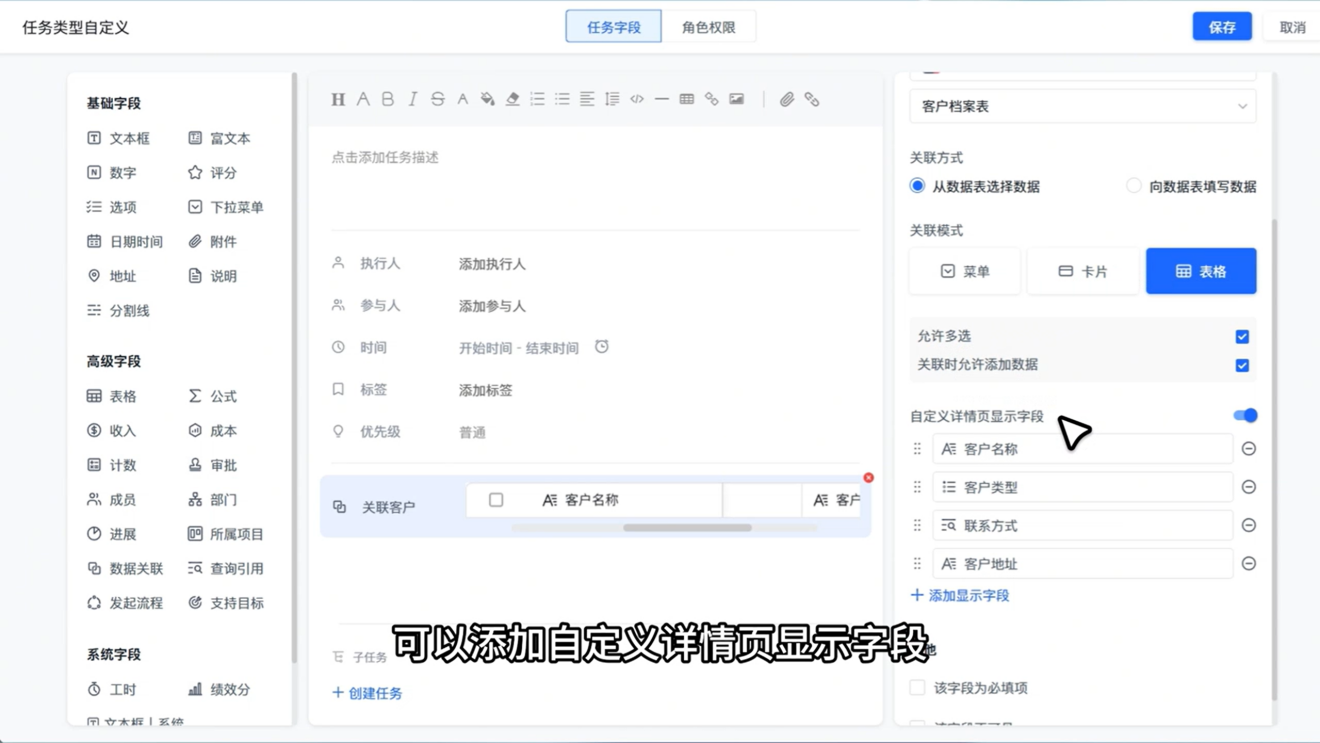Remove the 客户名称 display field
This screenshot has height=743, width=1320.
[x=1249, y=449]
